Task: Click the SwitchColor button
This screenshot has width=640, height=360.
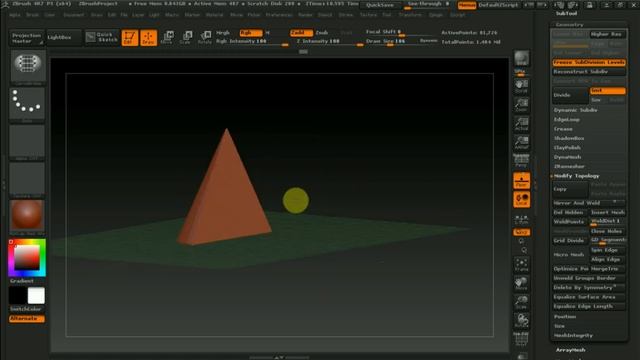Action: pyautogui.click(x=27, y=309)
